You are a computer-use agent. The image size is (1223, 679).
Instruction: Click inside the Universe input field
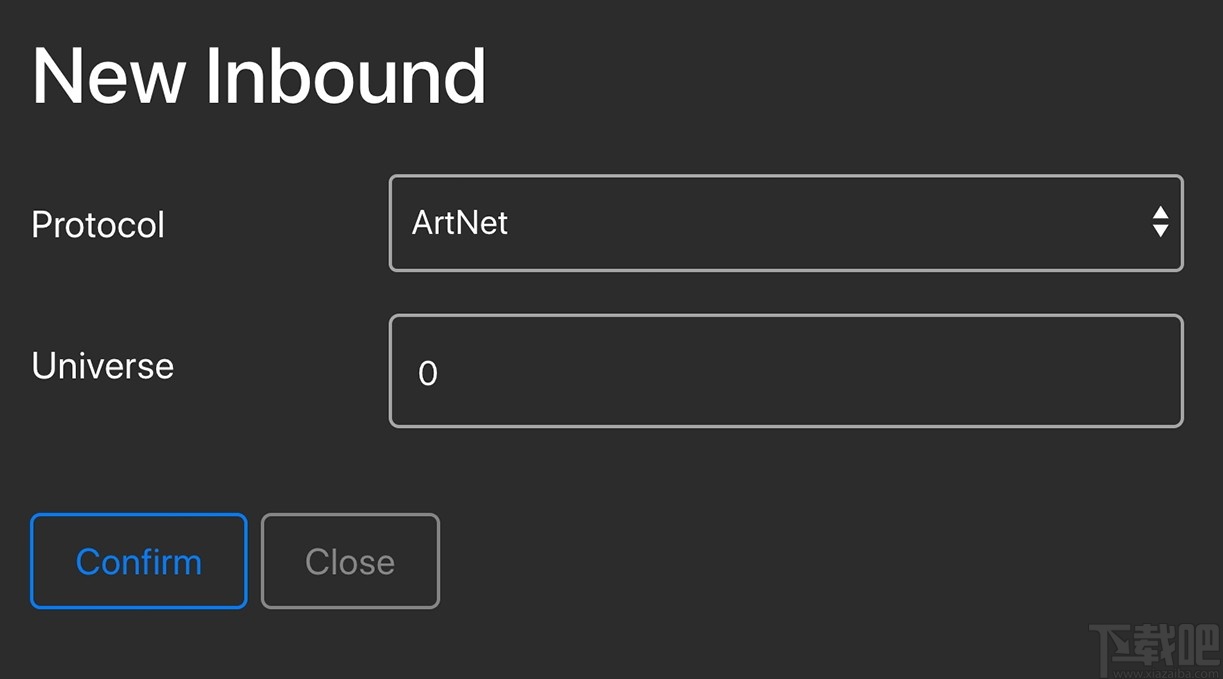[785, 371]
